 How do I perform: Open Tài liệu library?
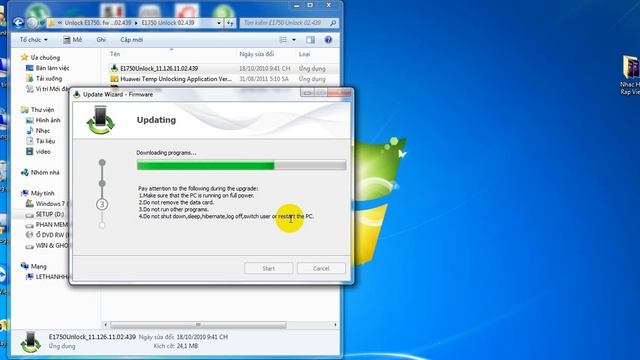[40, 141]
